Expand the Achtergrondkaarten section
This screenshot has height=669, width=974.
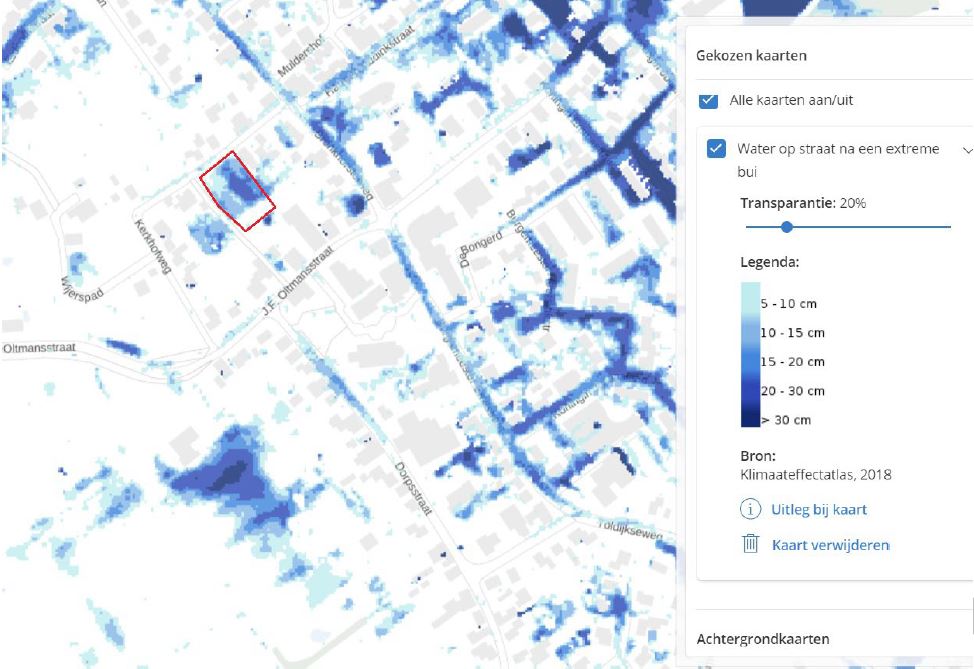click(762, 639)
